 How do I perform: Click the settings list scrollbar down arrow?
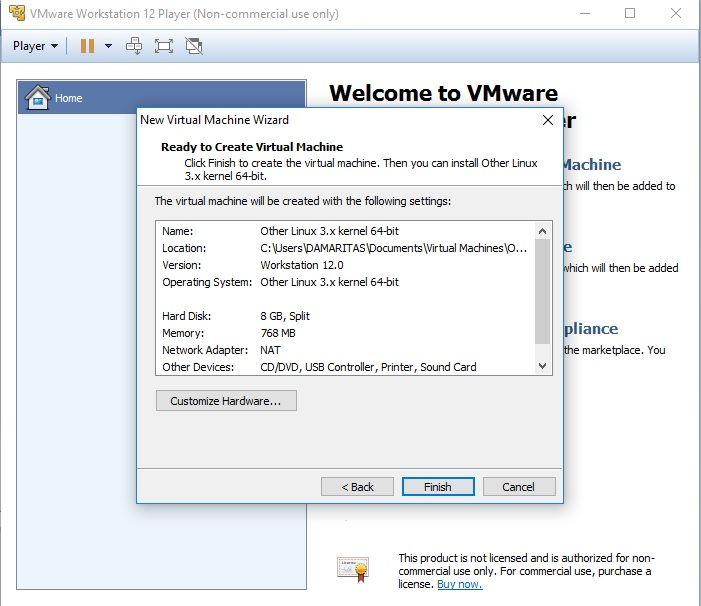click(x=543, y=366)
